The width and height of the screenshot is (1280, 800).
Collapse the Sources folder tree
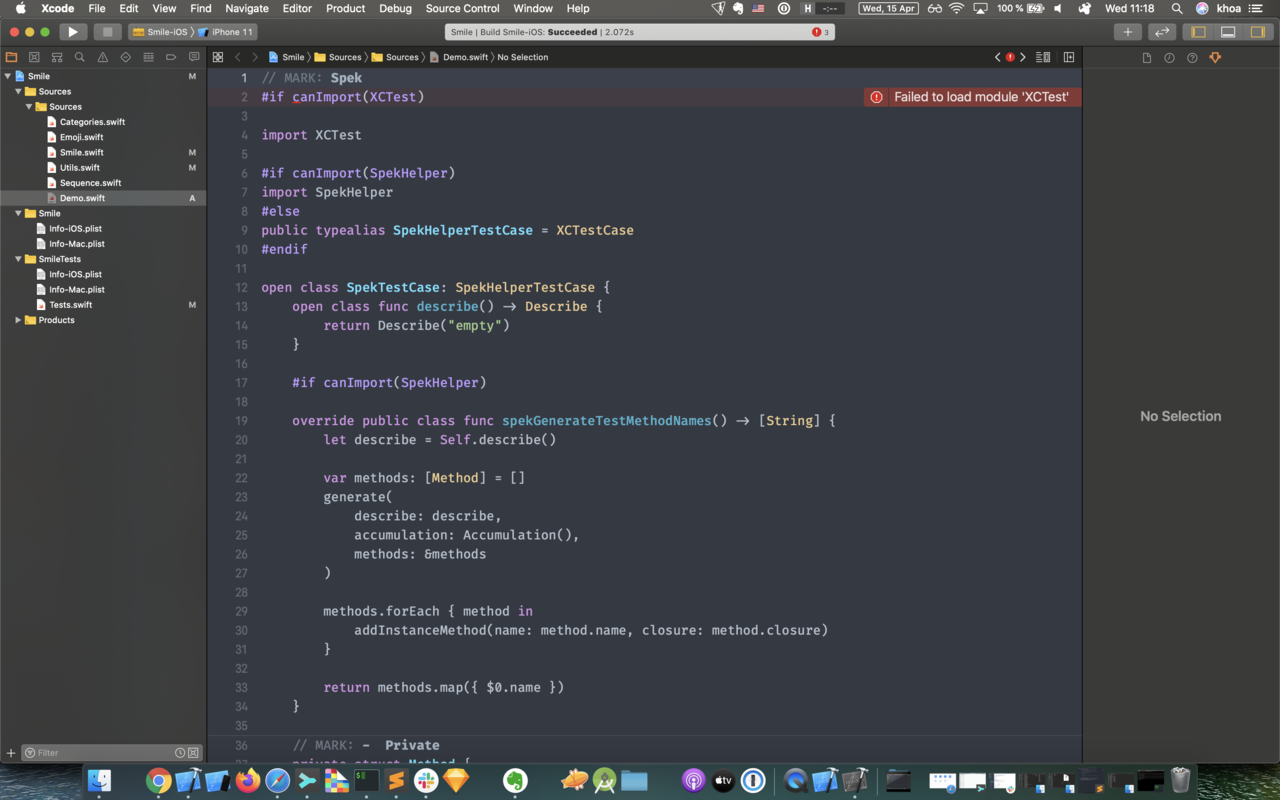pyautogui.click(x=17, y=91)
